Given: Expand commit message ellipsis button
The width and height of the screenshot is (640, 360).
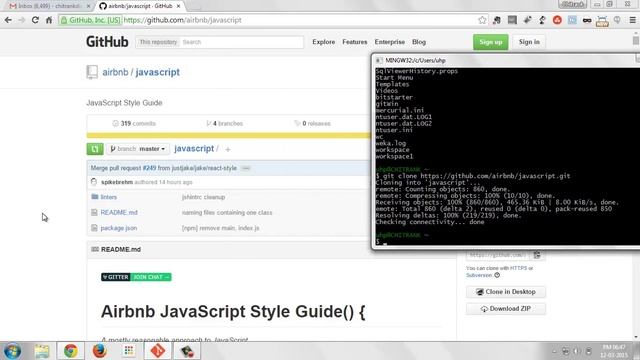Looking at the screenshot, I should pos(246,168).
